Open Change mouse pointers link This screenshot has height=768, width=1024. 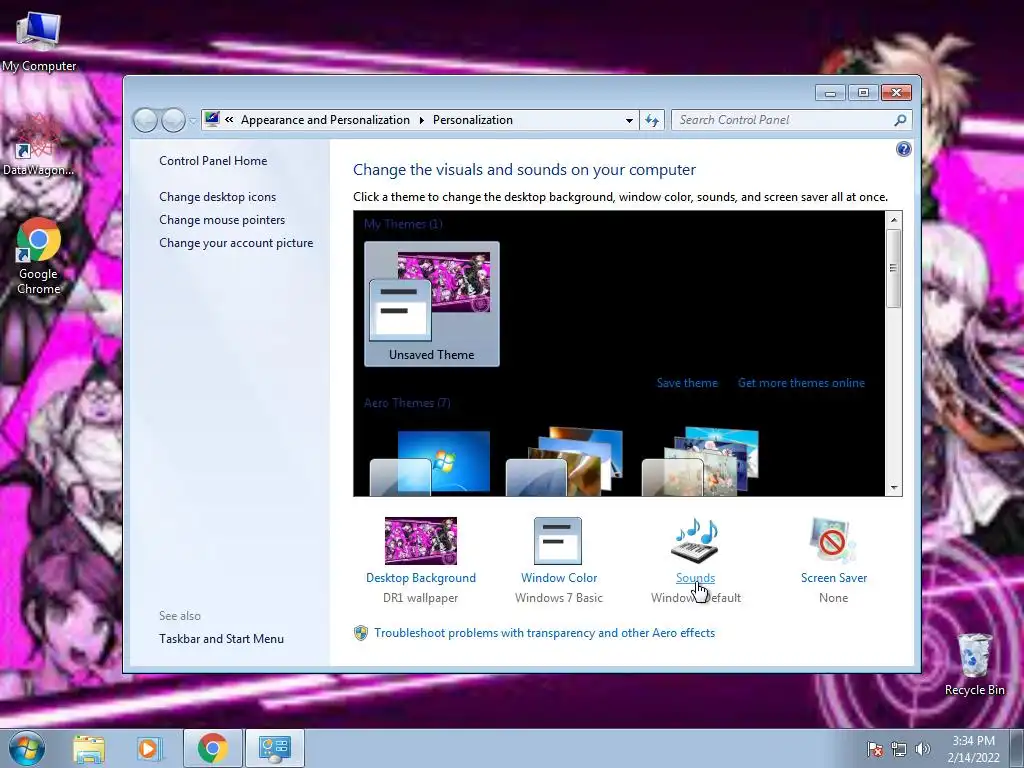coord(222,219)
